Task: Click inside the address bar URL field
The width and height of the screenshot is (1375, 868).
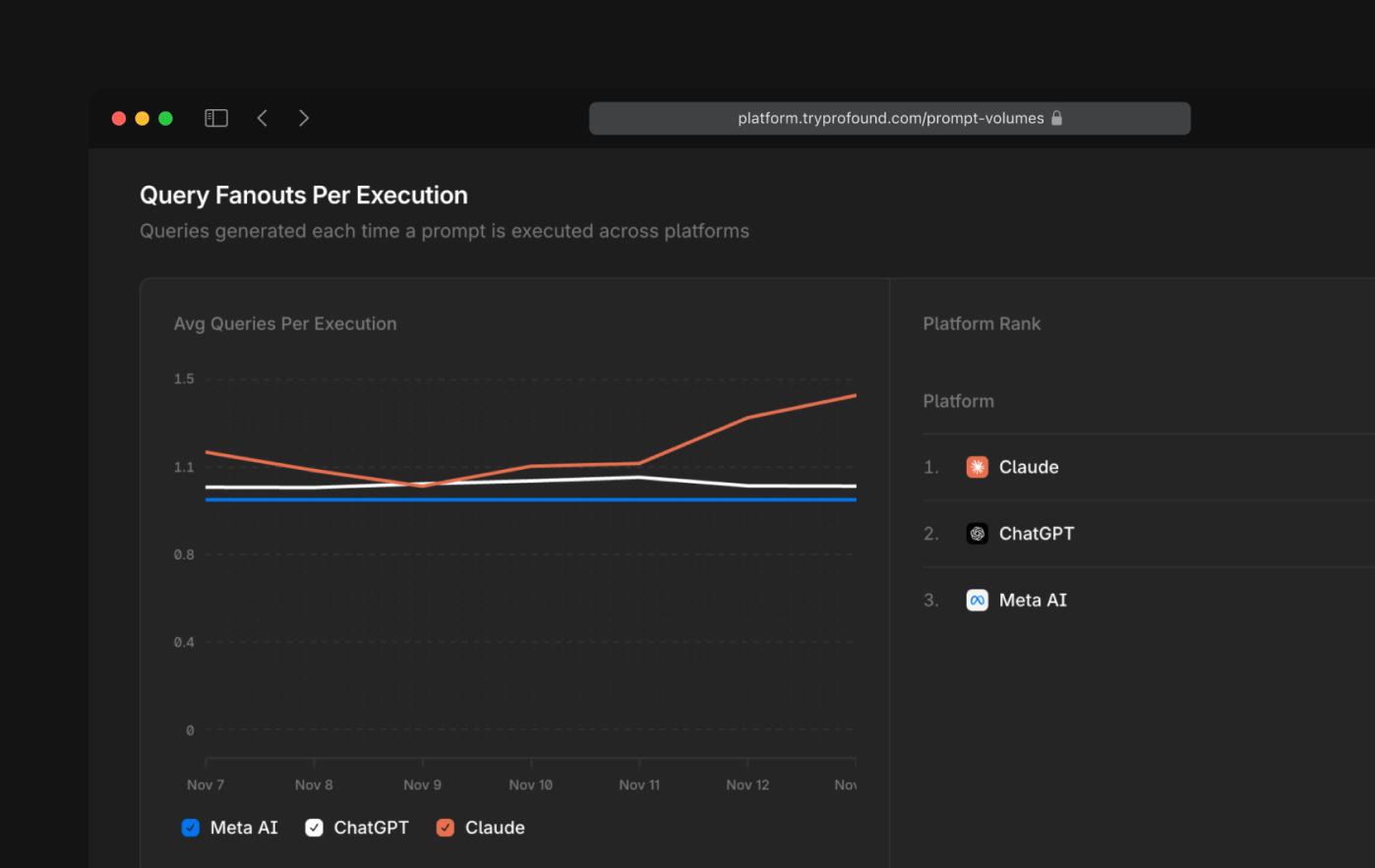Action: pyautogui.click(x=889, y=117)
